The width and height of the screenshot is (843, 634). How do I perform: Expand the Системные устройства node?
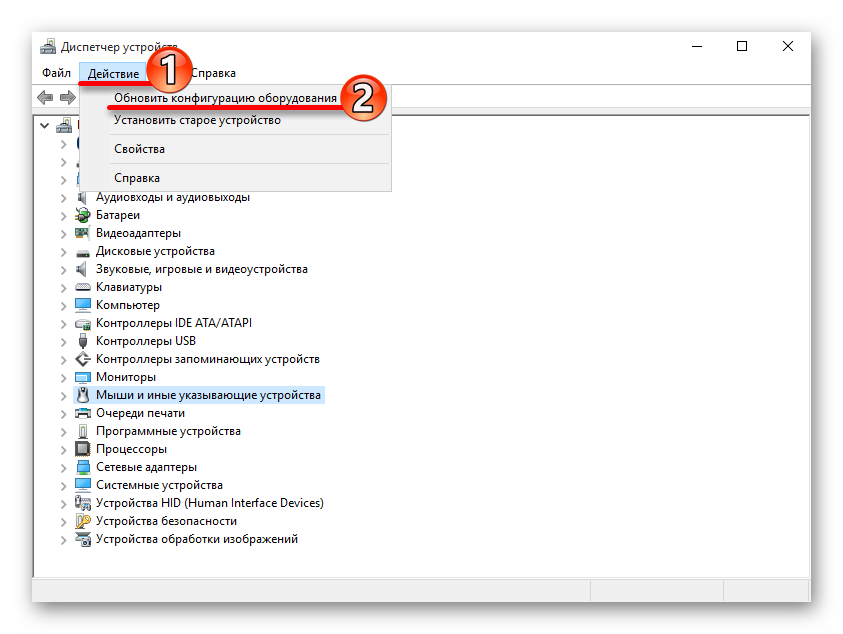[63, 485]
